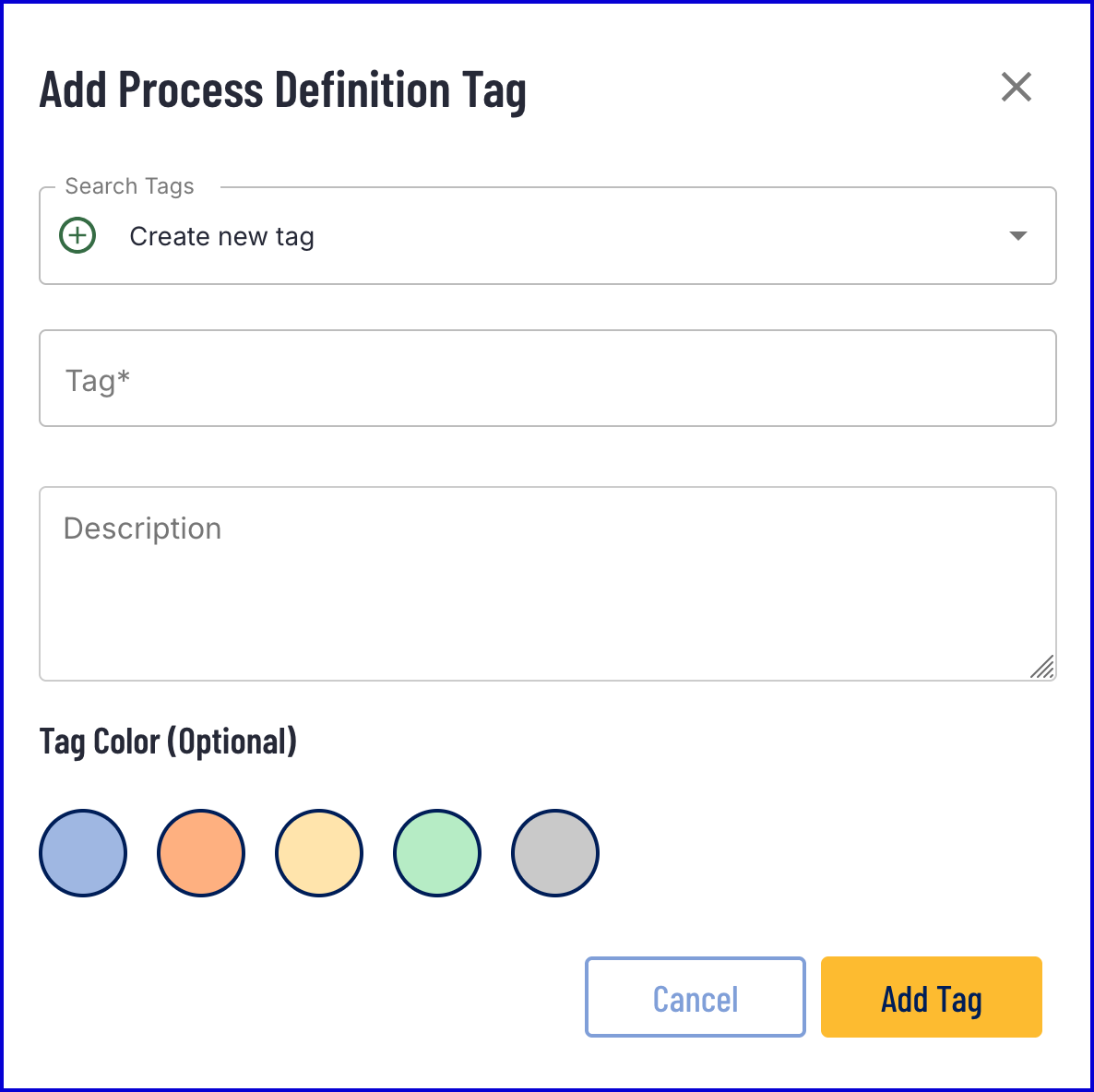Viewport: 1094px width, 1092px height.
Task: Close the Add Process Definition Tag dialog
Action: pyautogui.click(x=1016, y=88)
